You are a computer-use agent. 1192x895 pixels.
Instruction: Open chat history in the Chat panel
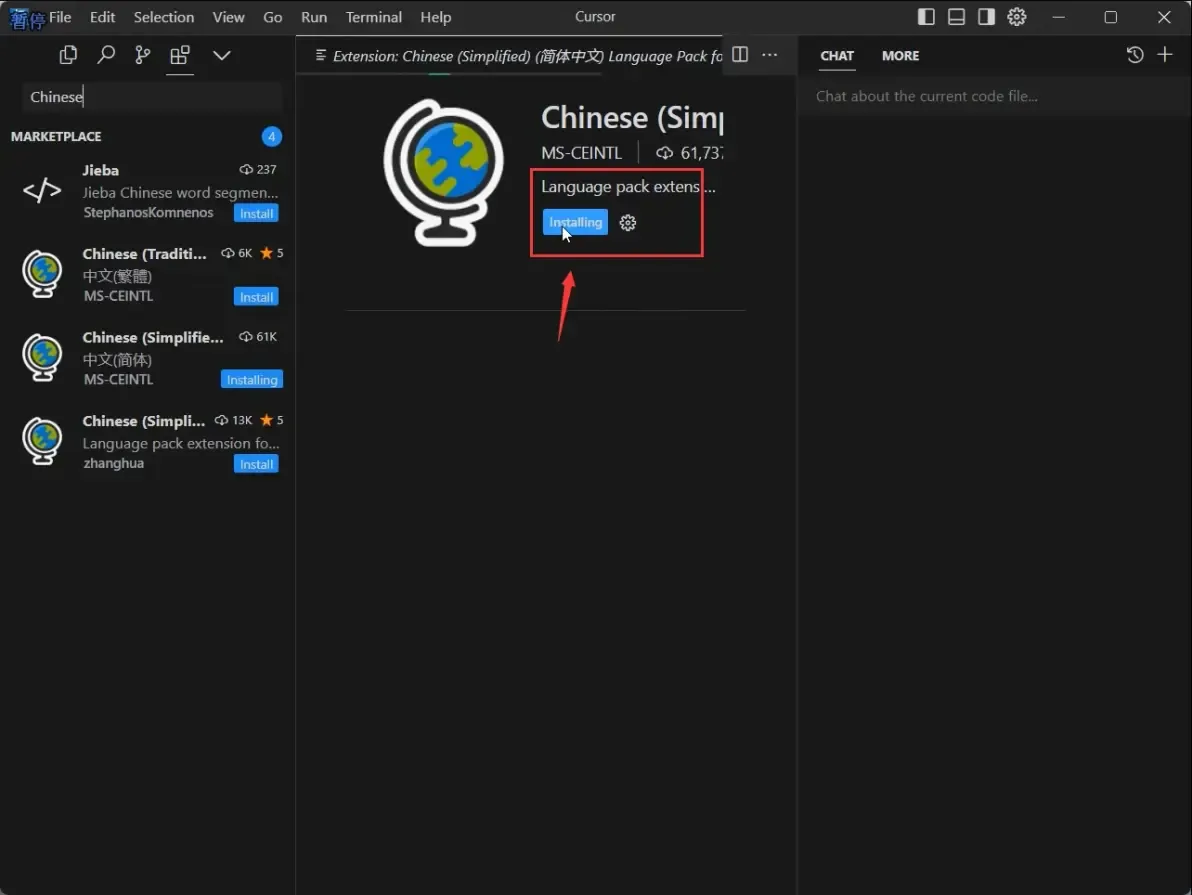click(1135, 55)
